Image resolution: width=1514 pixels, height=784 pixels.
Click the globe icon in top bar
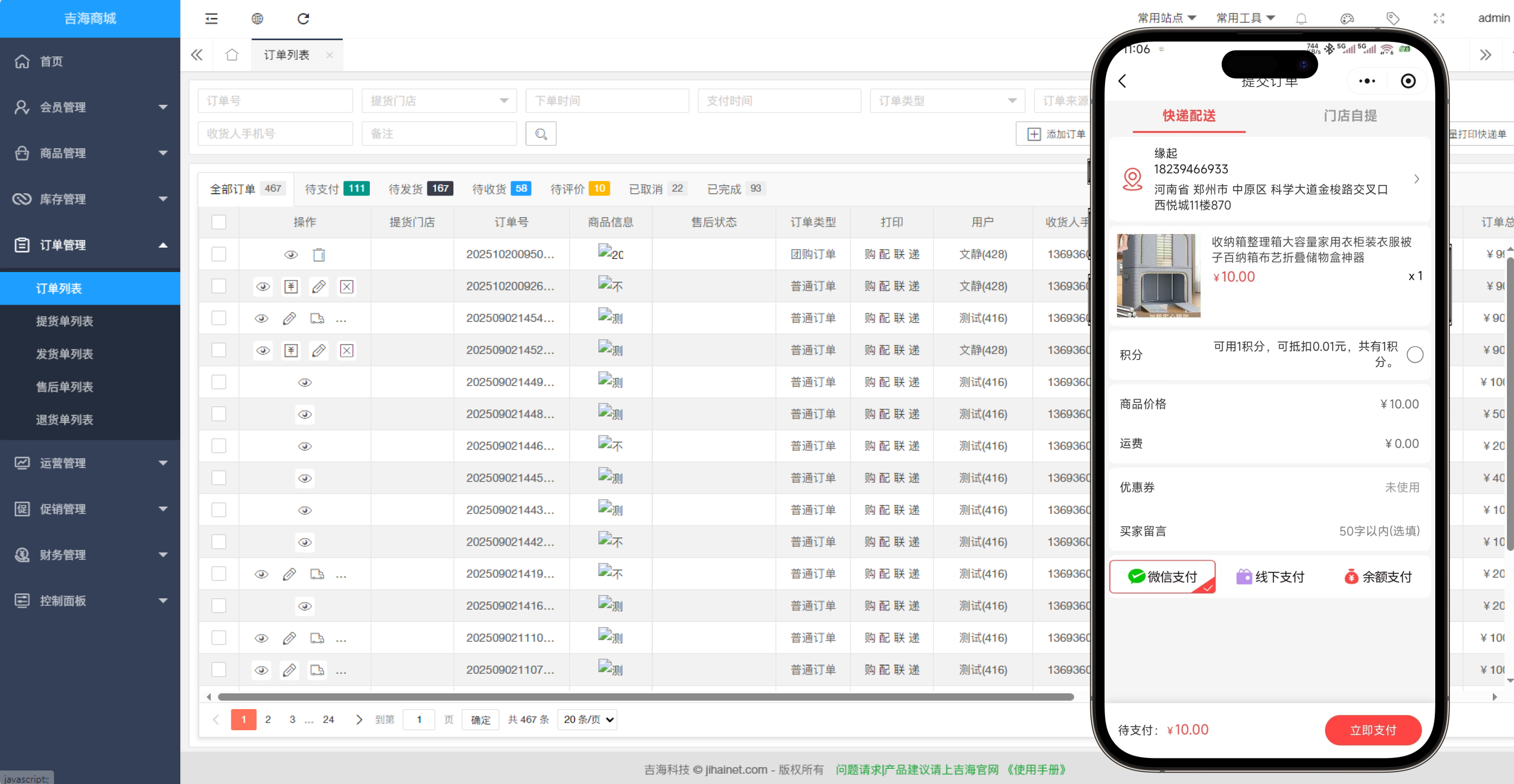point(257,19)
